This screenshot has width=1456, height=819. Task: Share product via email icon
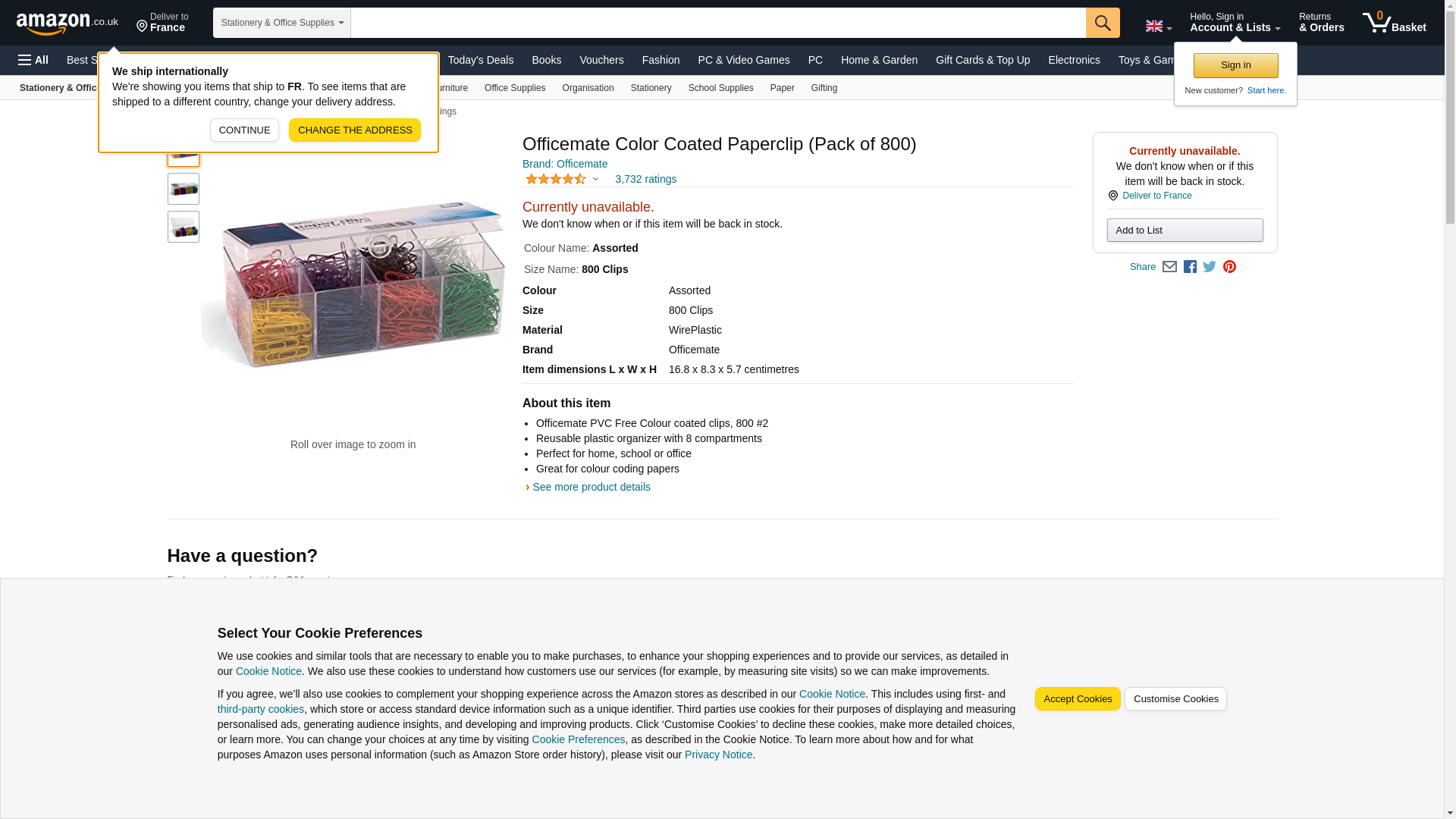[x=1169, y=267]
